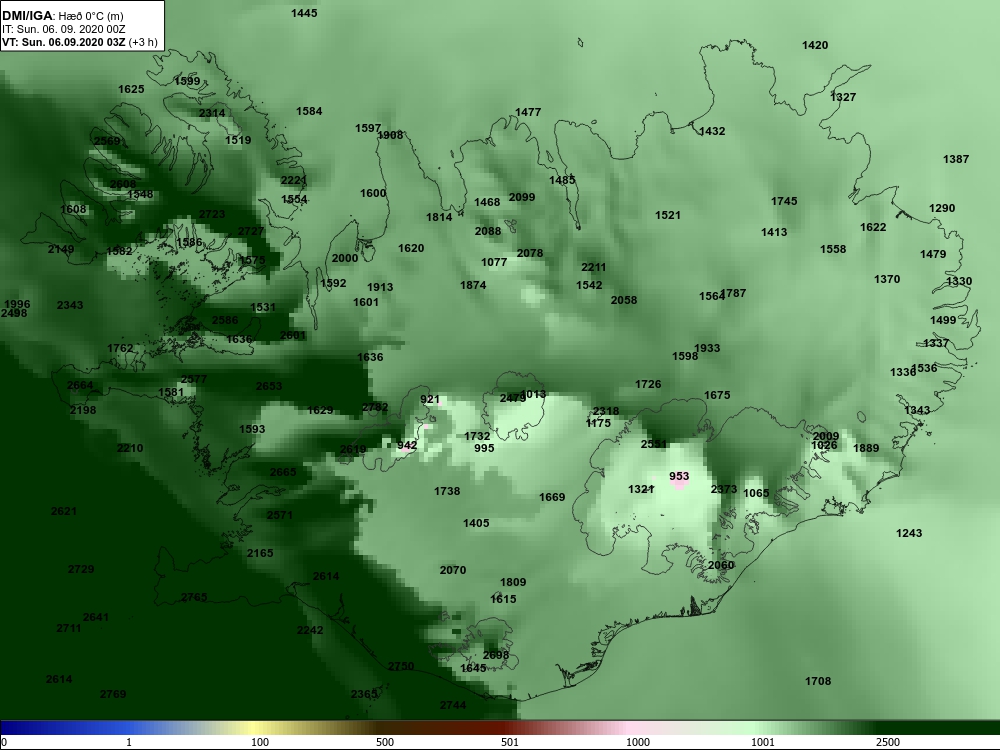The image size is (1000, 750).
Task: Click the 1669 value
Action: click(552, 497)
